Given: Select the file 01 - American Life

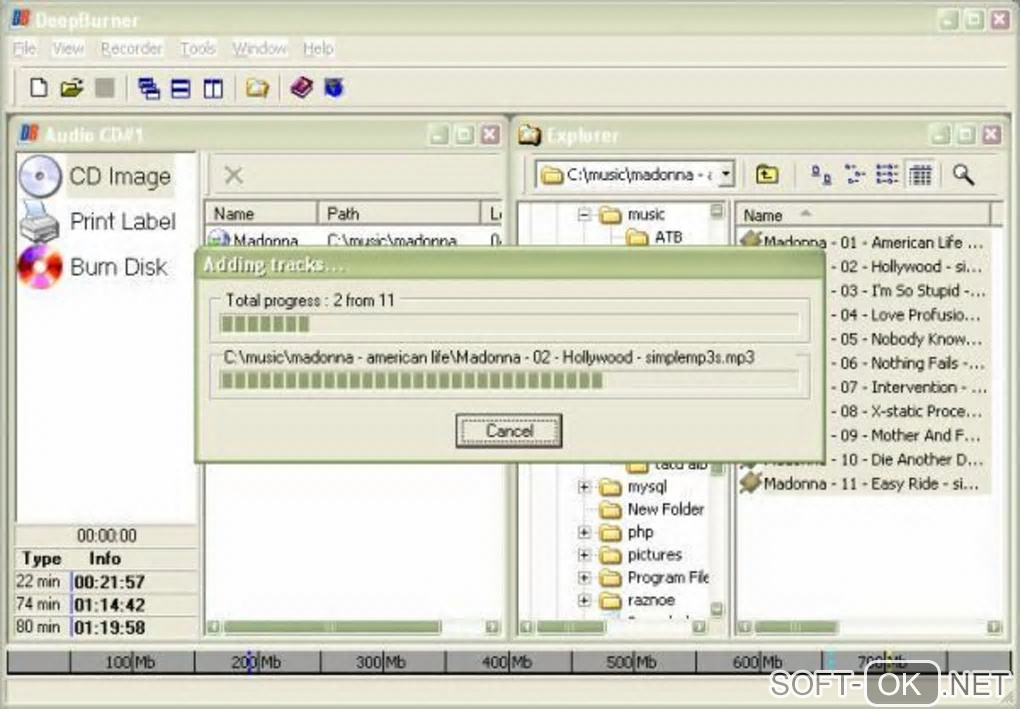Looking at the screenshot, I should pos(865,242).
